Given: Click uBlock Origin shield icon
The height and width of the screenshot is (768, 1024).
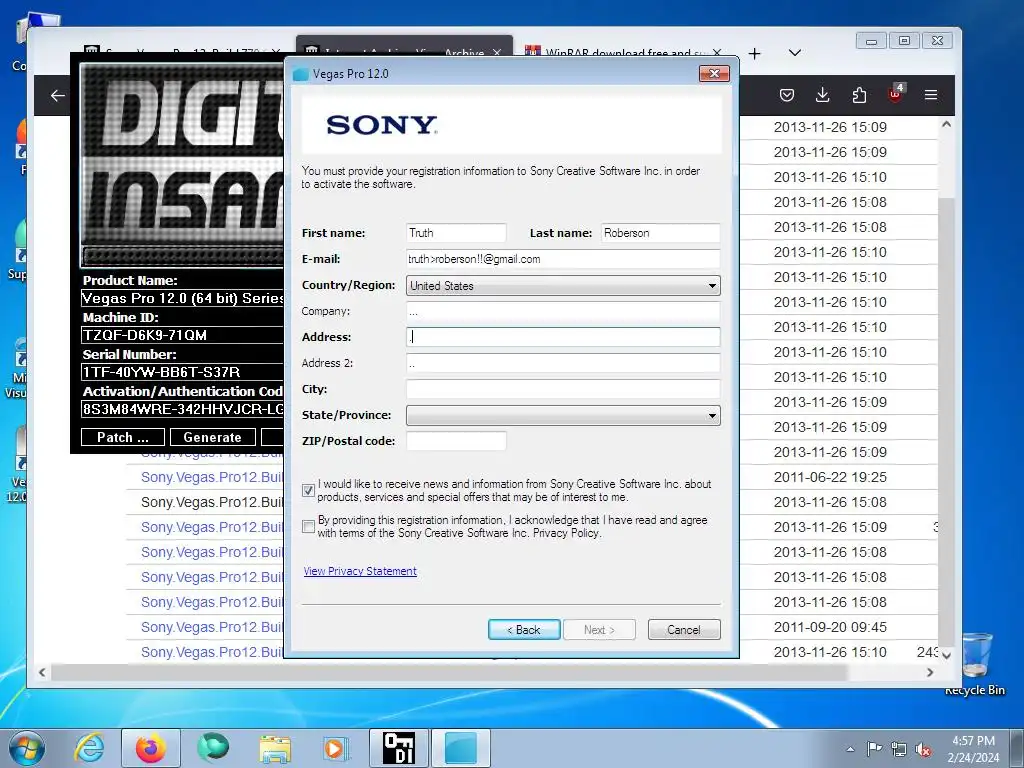Looking at the screenshot, I should click(x=895, y=94).
